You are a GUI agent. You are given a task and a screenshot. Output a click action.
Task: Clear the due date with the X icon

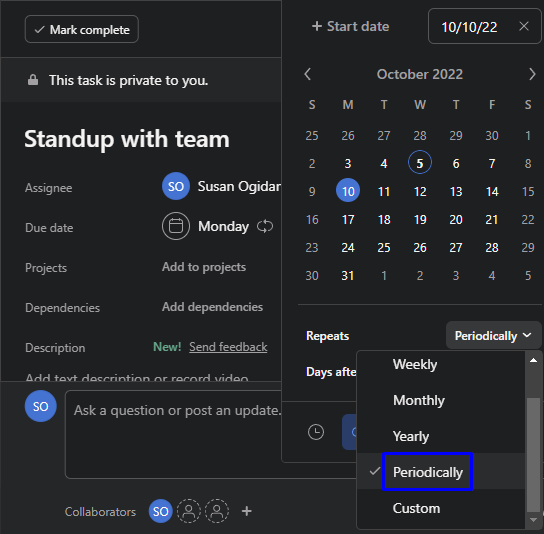pyautogui.click(x=524, y=26)
